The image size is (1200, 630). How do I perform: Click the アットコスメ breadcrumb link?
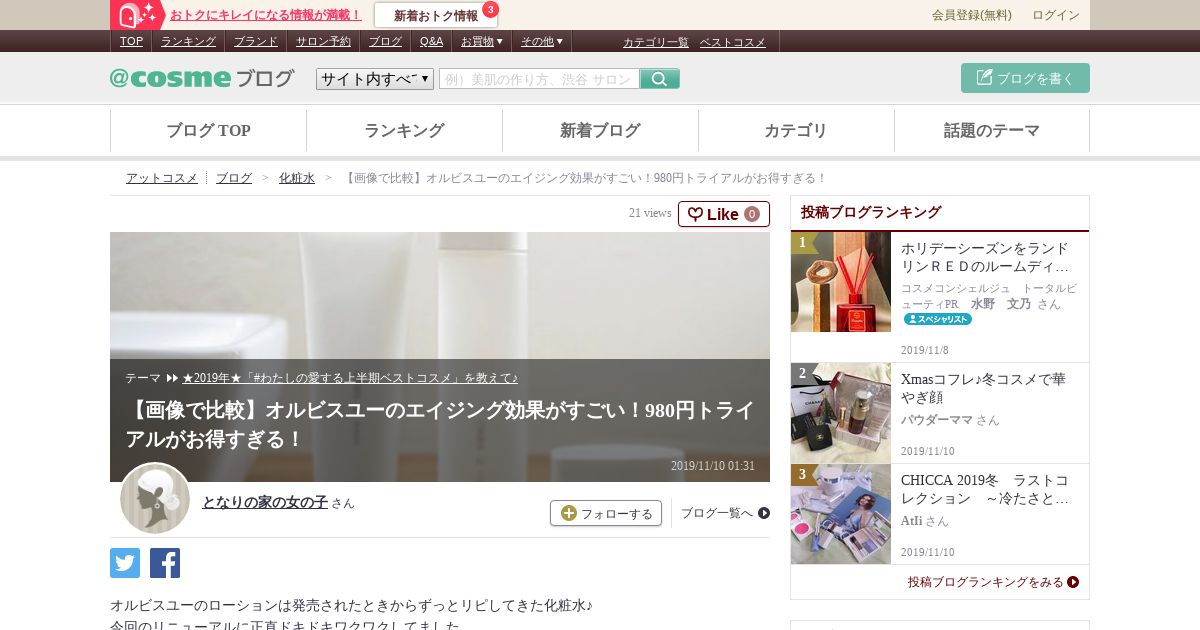pyautogui.click(x=162, y=178)
